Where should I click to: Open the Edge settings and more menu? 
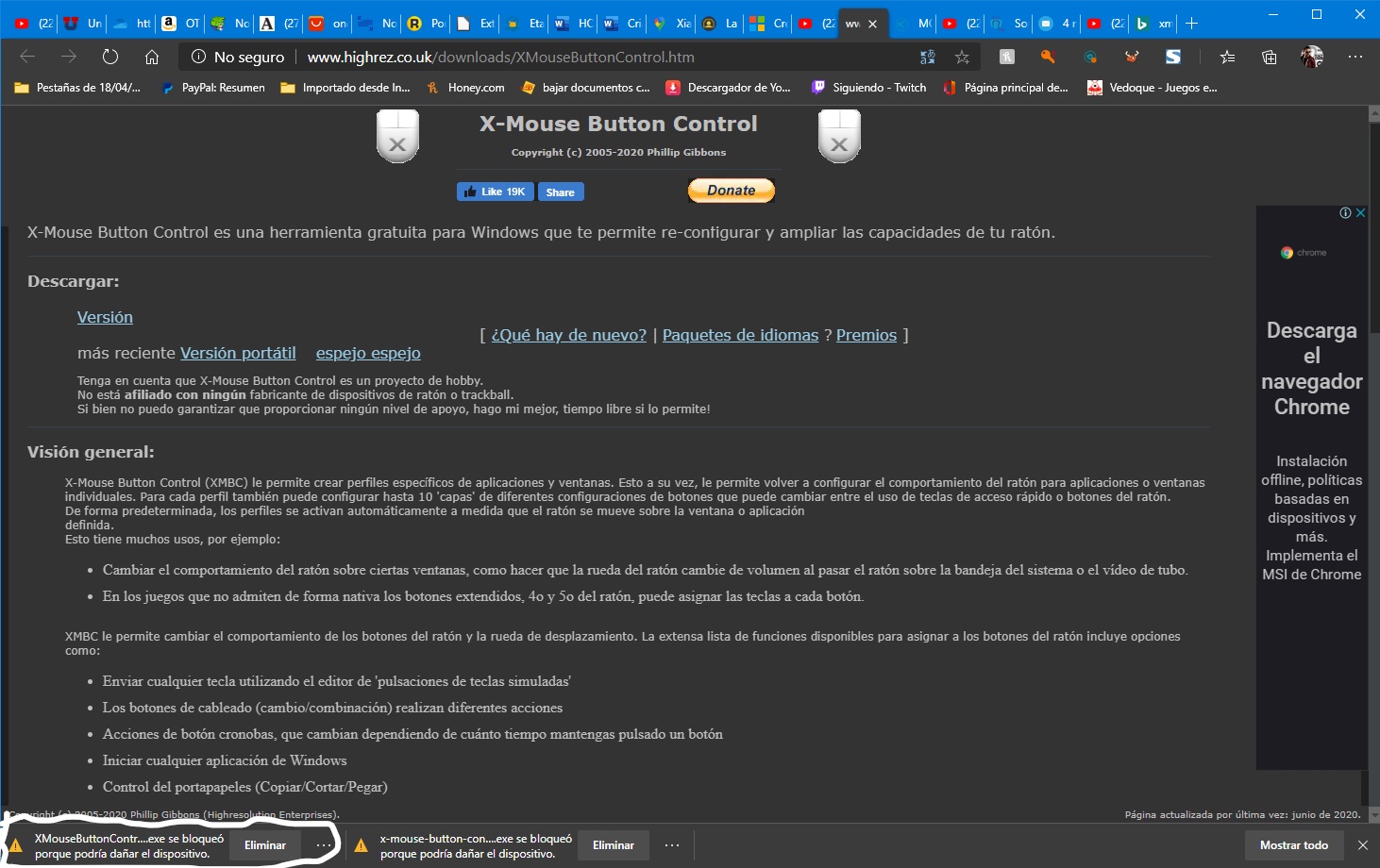[1355, 57]
